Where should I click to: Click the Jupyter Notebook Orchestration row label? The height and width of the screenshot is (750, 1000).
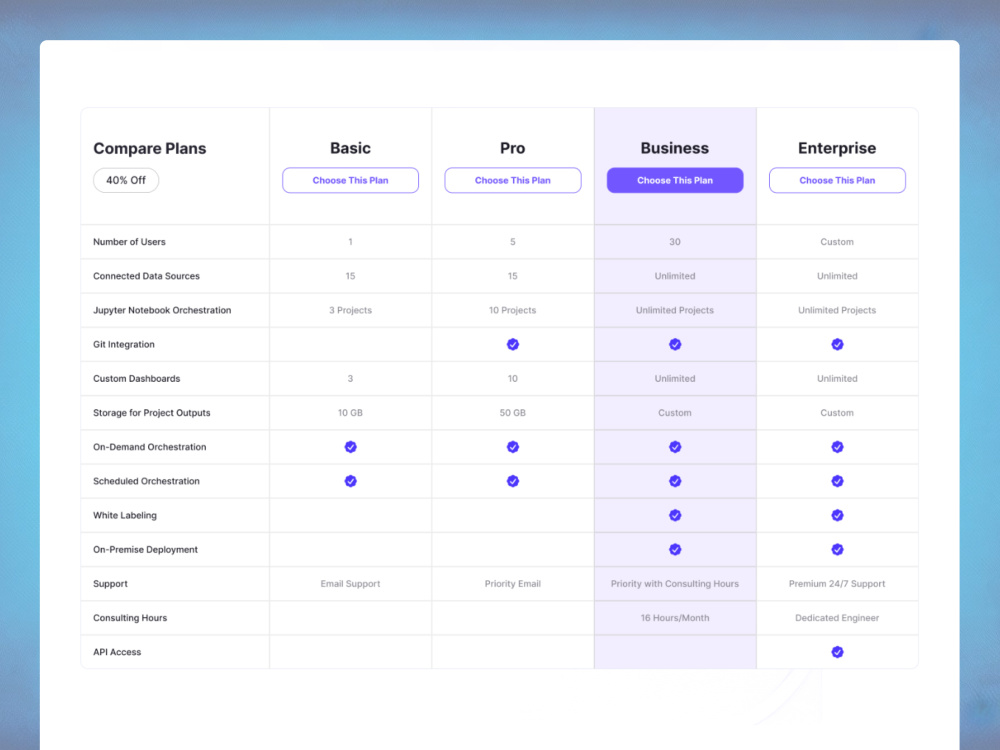pos(162,310)
